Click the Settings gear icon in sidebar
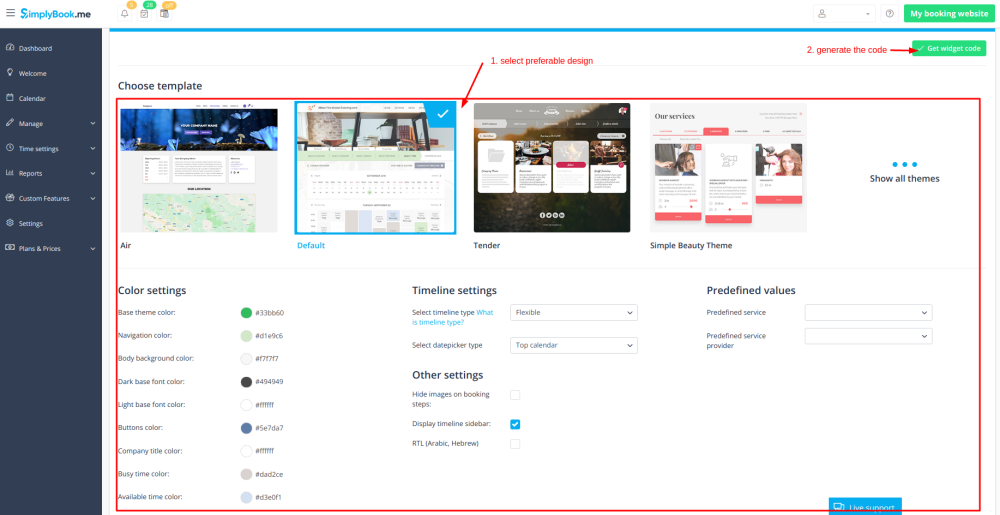The width and height of the screenshot is (1000, 515). point(10,223)
